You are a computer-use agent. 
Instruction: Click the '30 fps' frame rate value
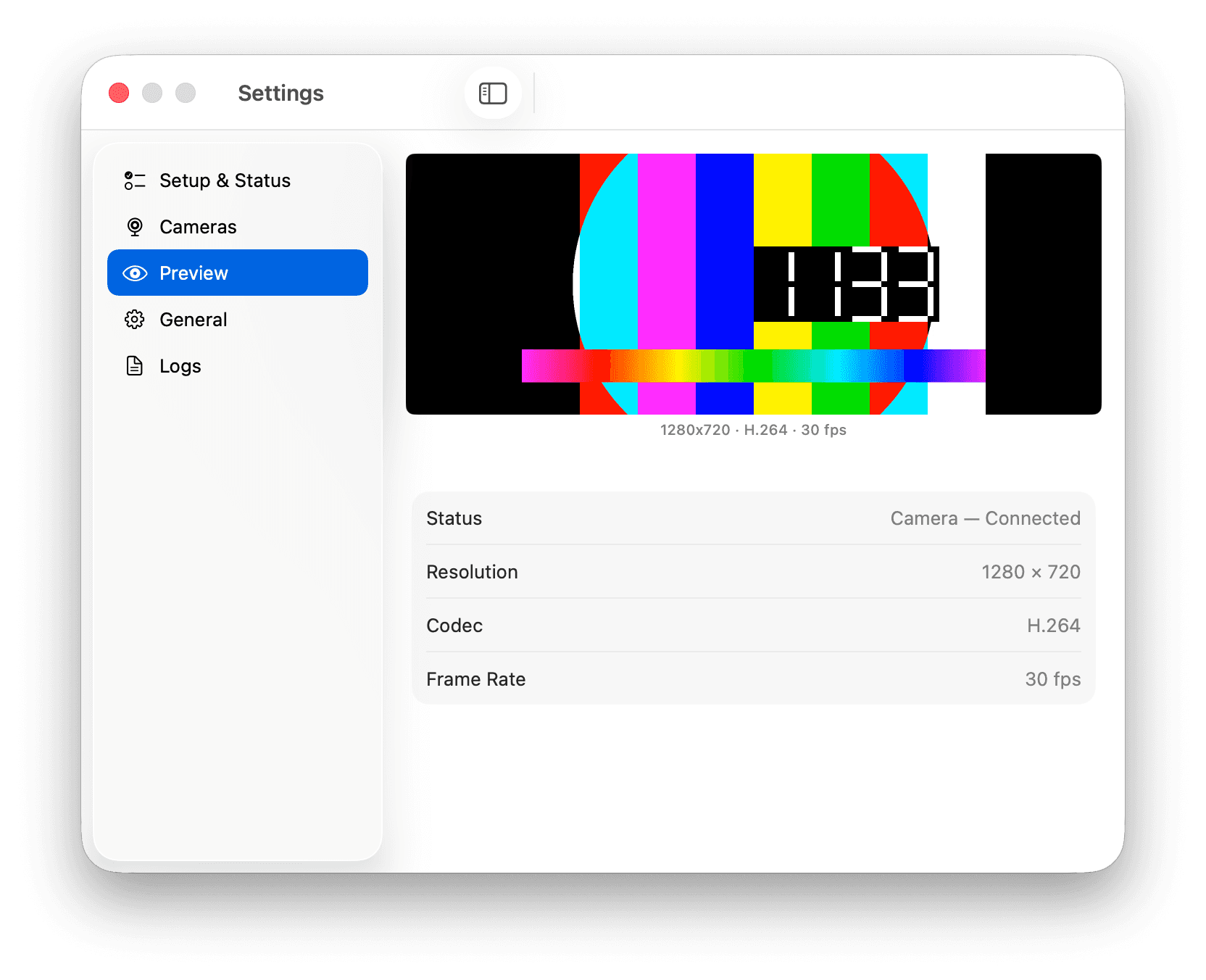[x=1052, y=679]
